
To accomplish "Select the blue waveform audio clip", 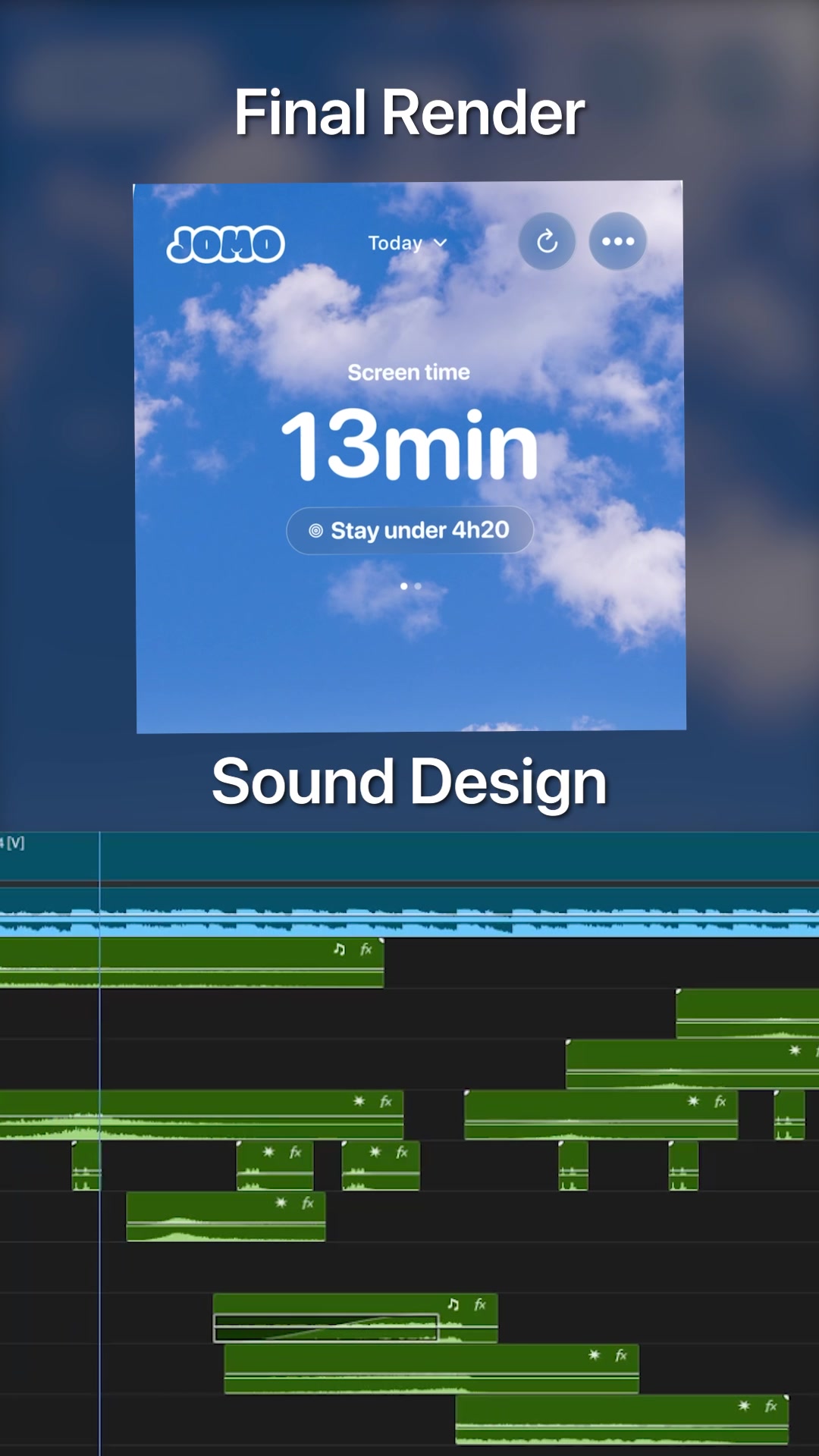I will click(409, 912).
